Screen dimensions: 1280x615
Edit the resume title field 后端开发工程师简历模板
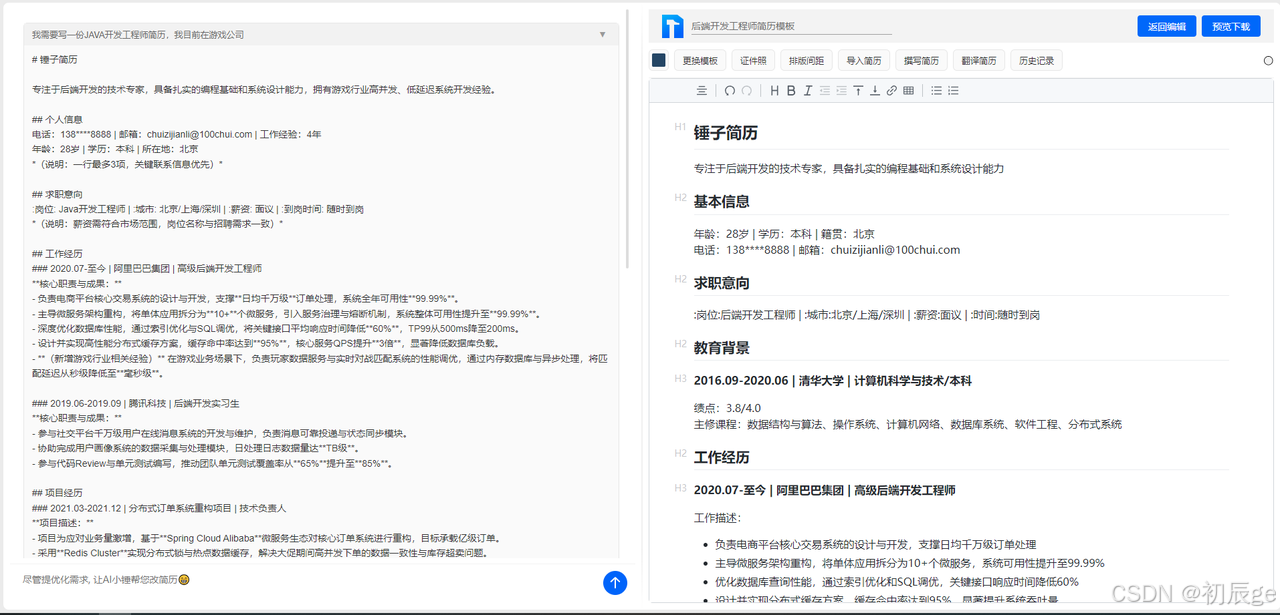pyautogui.click(x=790, y=26)
